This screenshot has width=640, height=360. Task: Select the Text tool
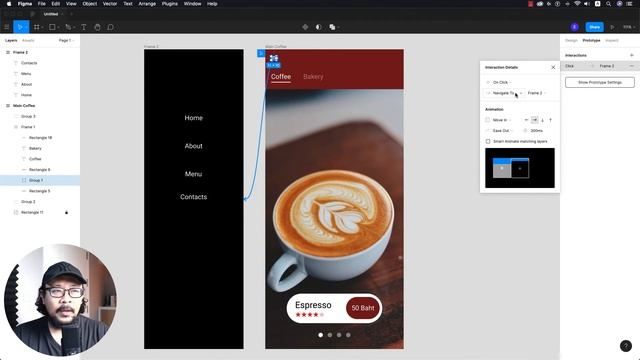(84, 27)
